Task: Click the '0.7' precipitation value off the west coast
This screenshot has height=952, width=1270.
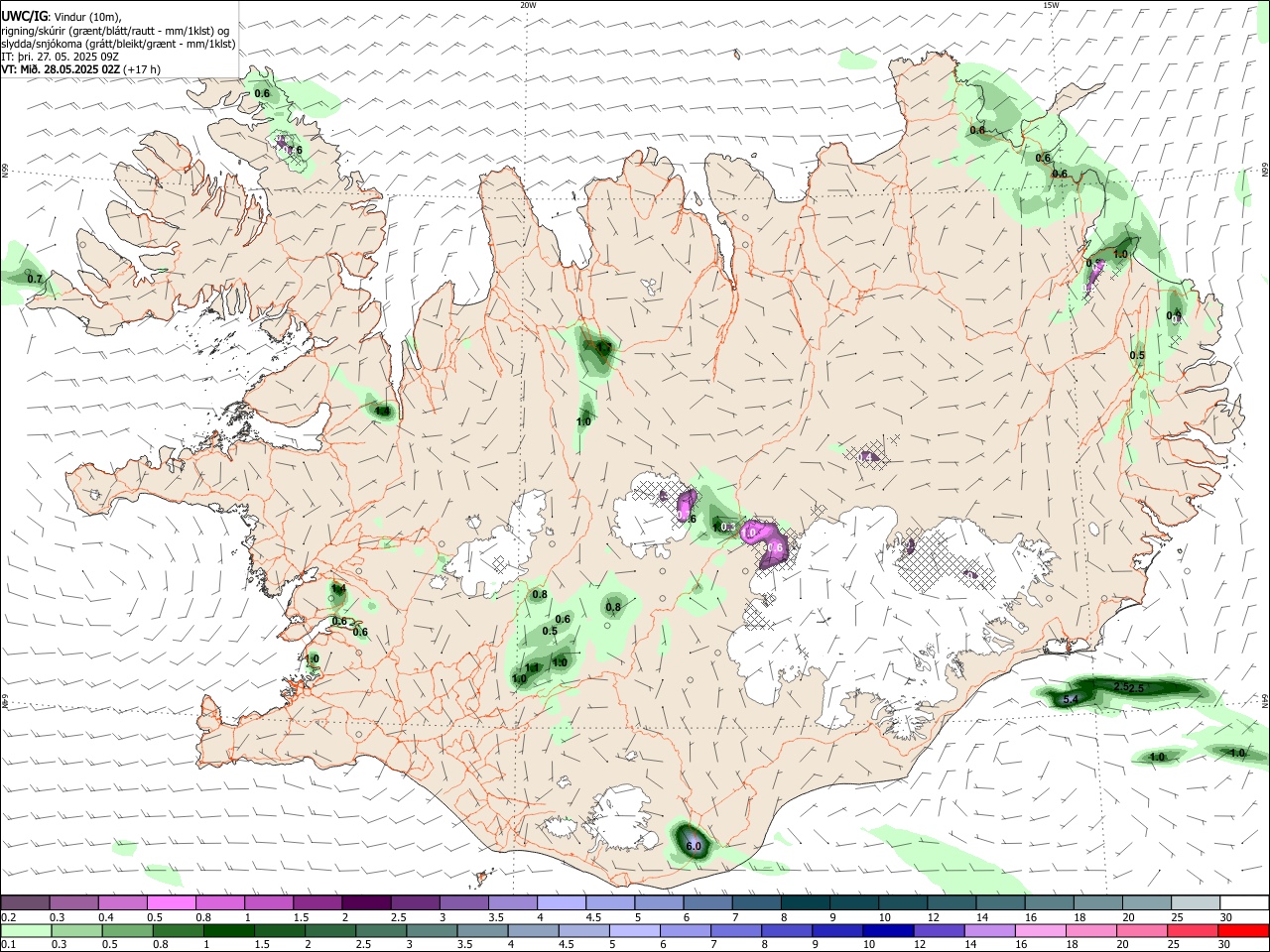Action: click(x=35, y=280)
